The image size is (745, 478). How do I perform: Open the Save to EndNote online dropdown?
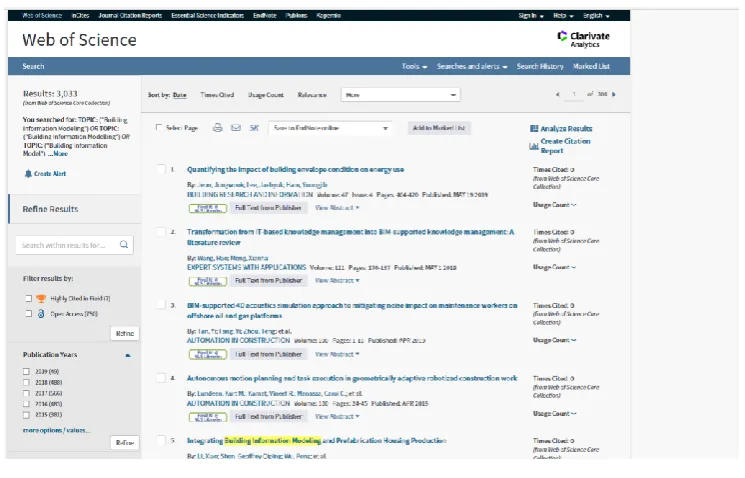pyautogui.click(x=330, y=128)
